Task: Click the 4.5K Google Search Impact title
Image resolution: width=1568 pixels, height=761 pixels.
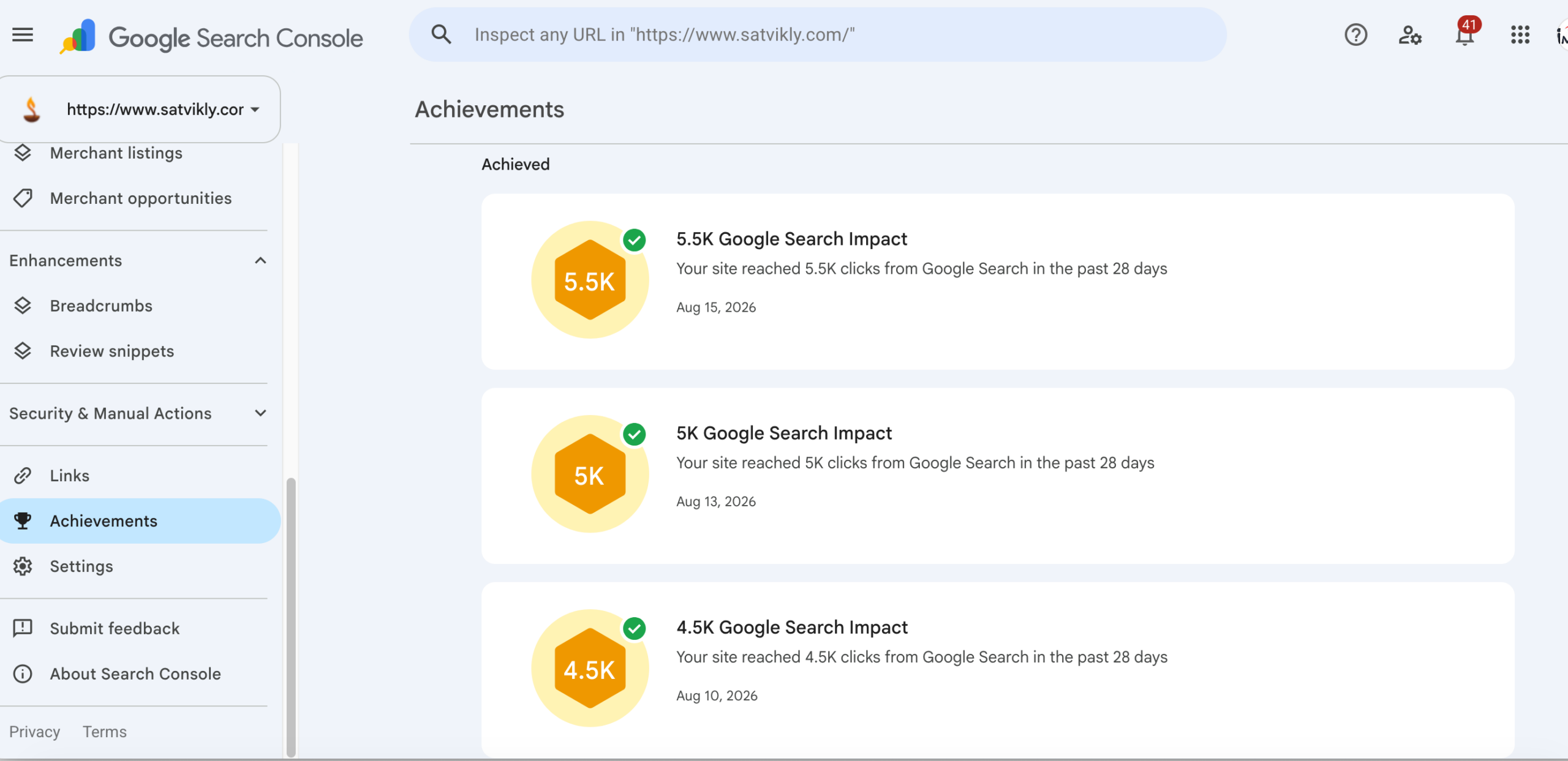Action: [x=792, y=628]
